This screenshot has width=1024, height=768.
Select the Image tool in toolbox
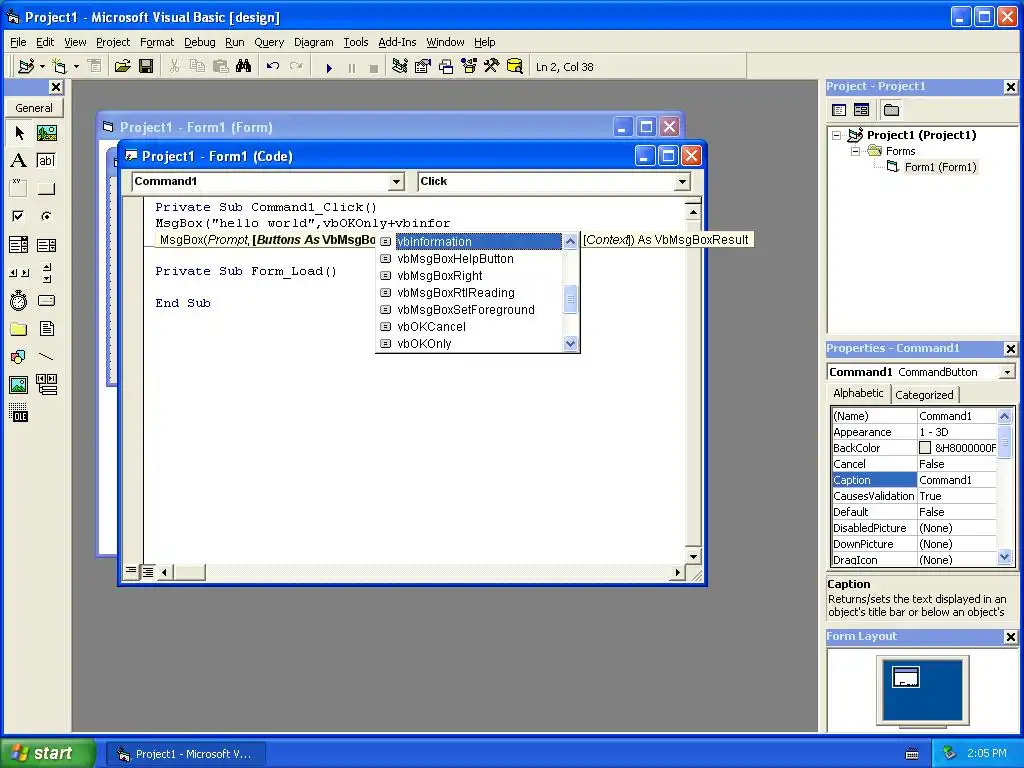pos(19,385)
